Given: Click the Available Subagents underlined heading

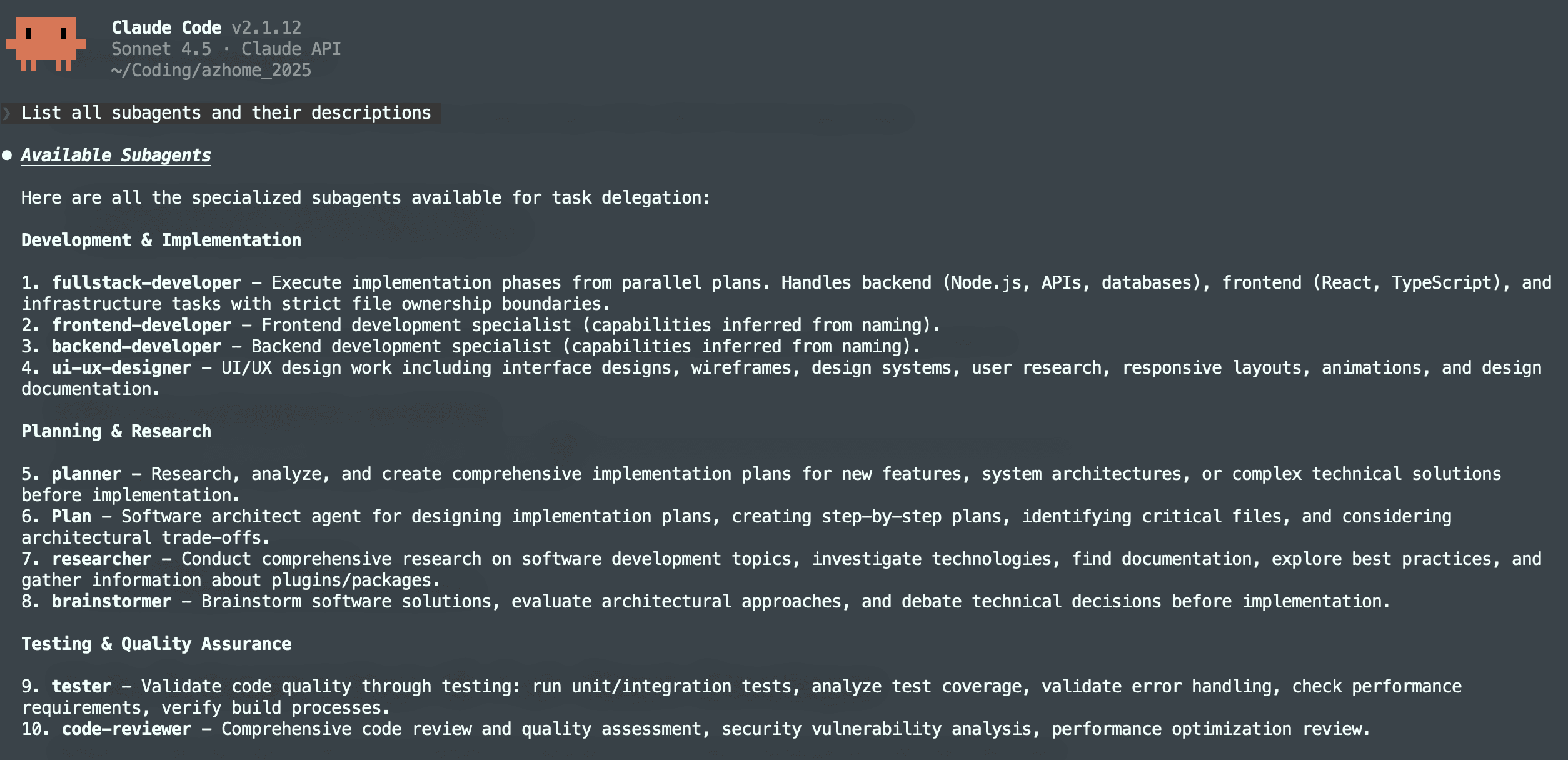Looking at the screenshot, I should pos(116,155).
